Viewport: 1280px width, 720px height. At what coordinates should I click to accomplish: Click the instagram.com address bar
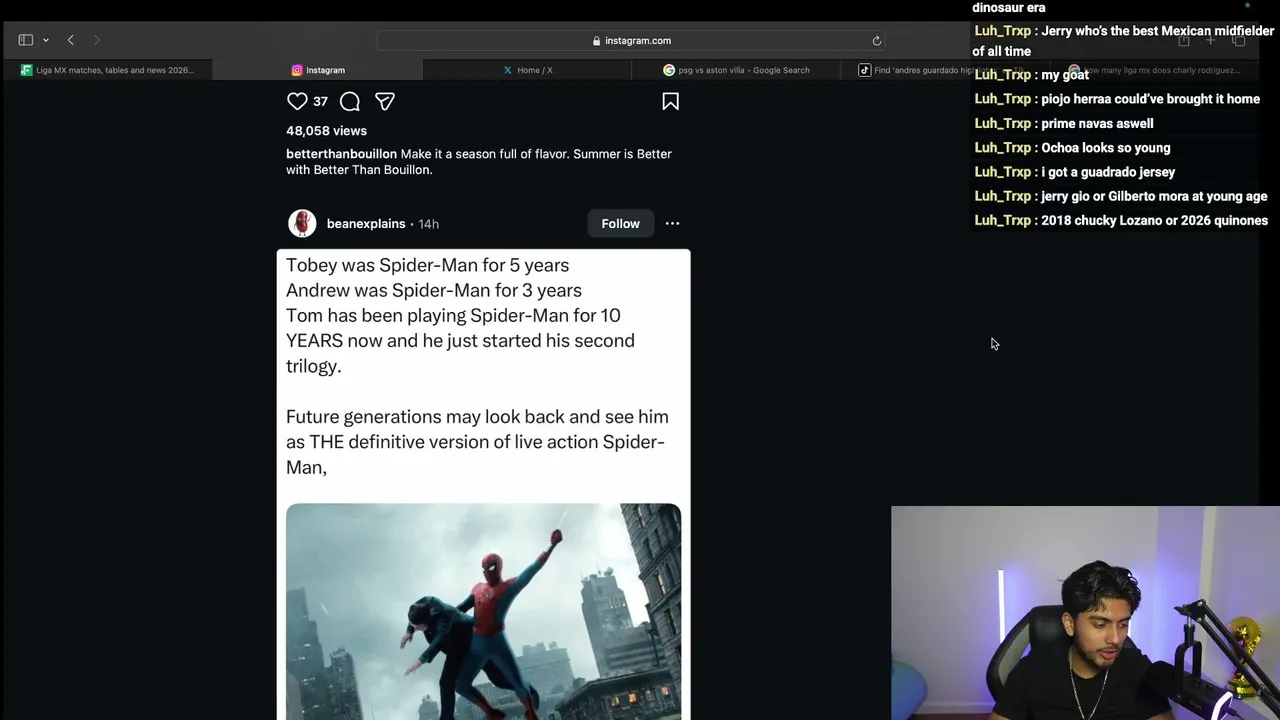632,41
